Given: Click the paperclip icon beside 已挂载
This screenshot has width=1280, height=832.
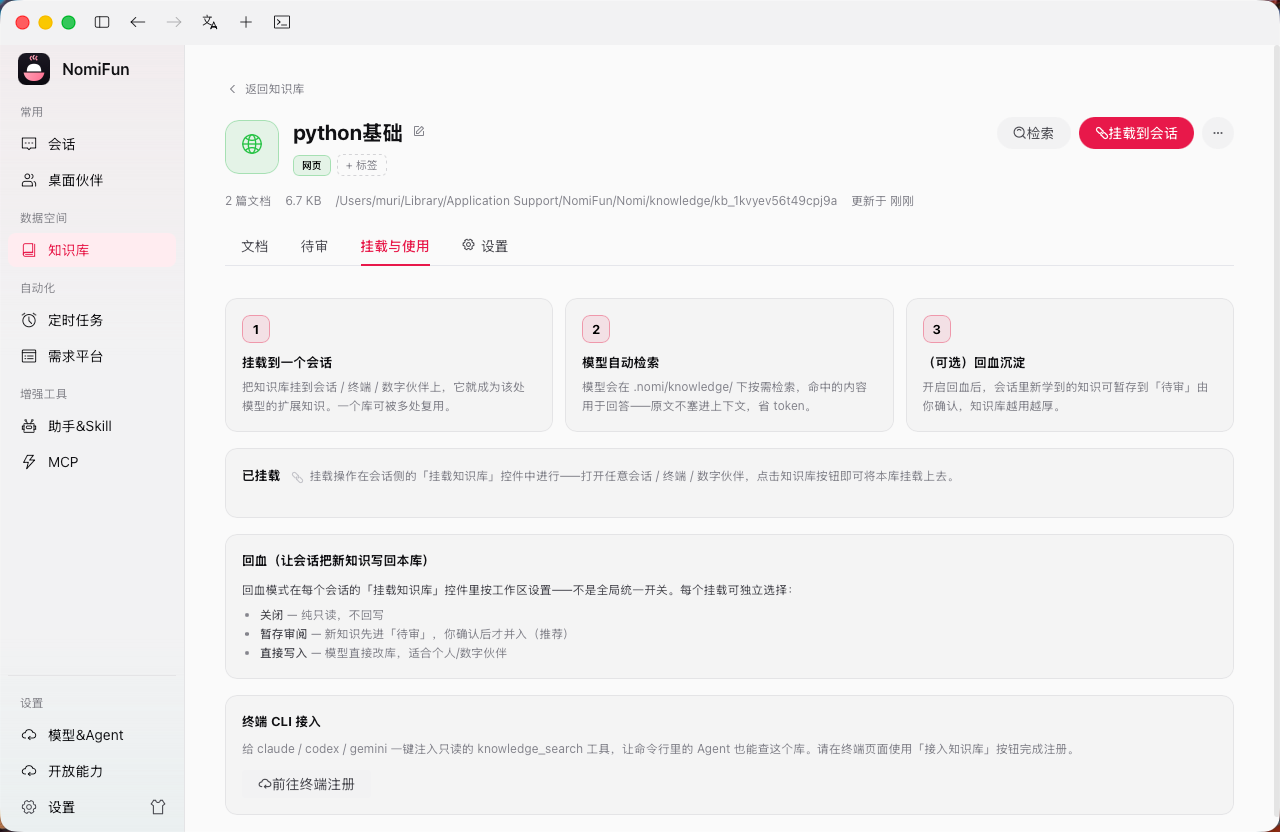Looking at the screenshot, I should [297, 477].
